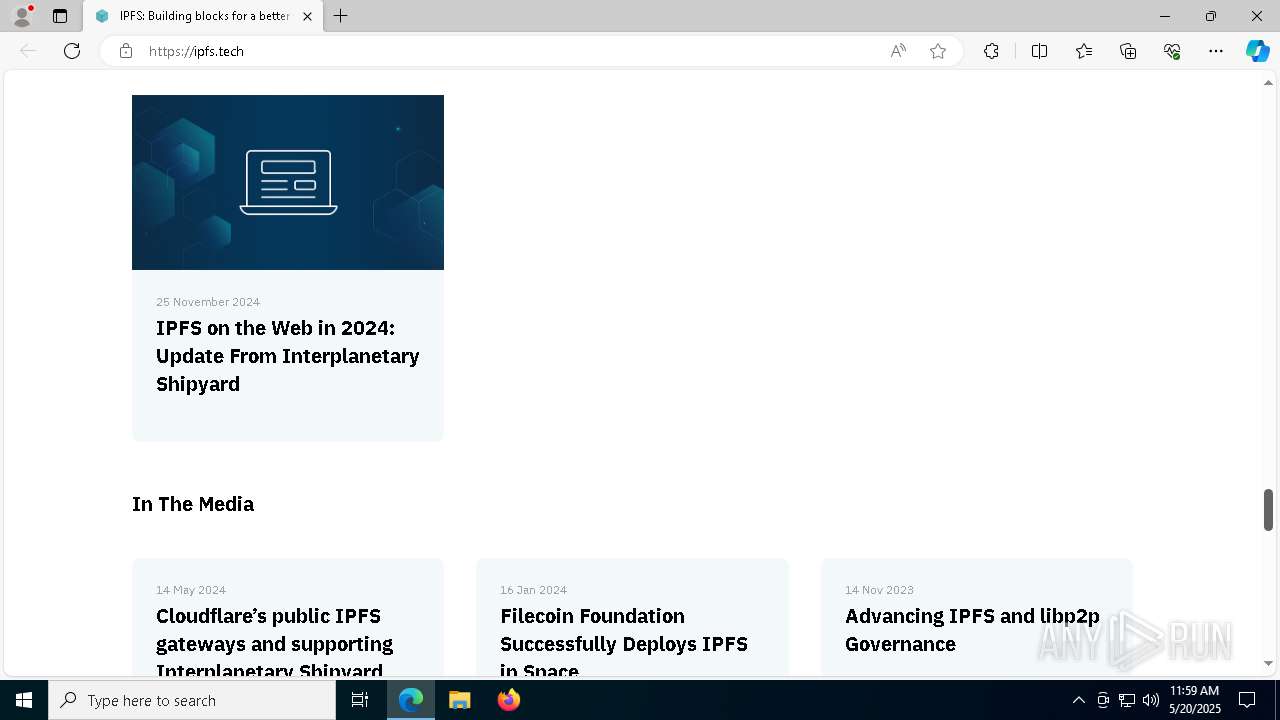Show hidden system tray icons
Image resolution: width=1280 pixels, height=720 pixels.
click(x=1078, y=700)
